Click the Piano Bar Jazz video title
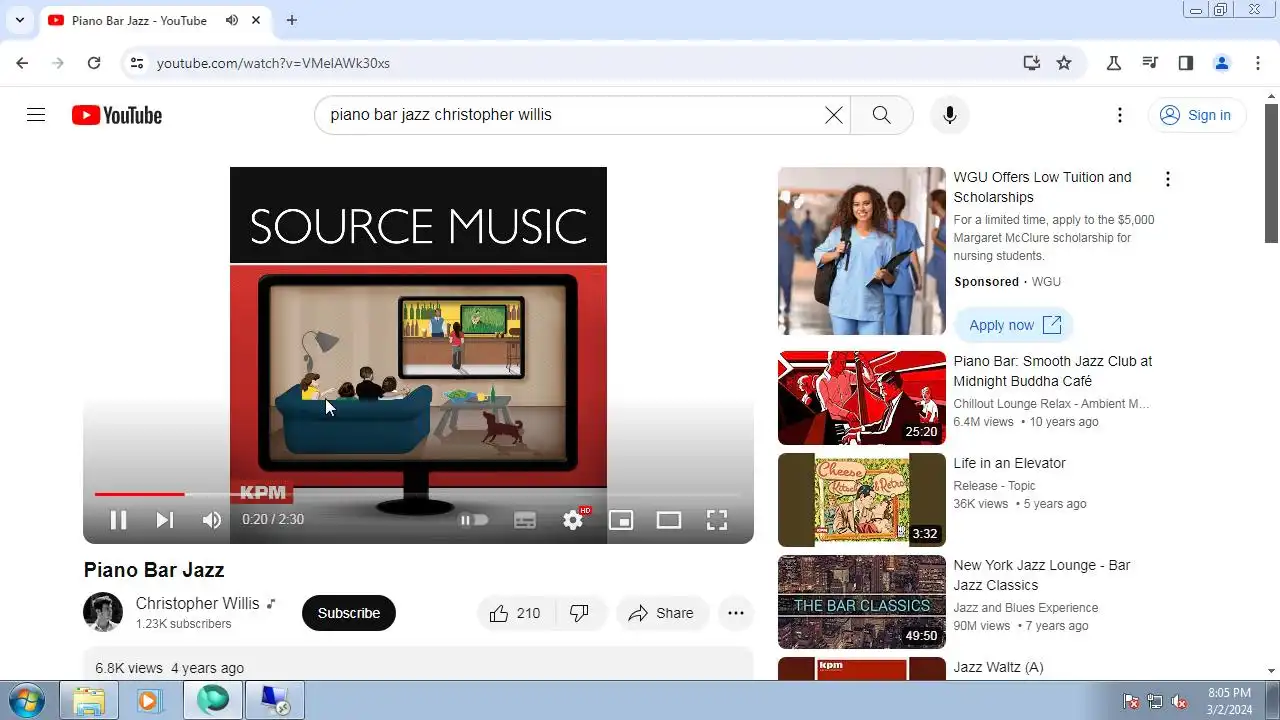The height and width of the screenshot is (720, 1280). [x=154, y=570]
